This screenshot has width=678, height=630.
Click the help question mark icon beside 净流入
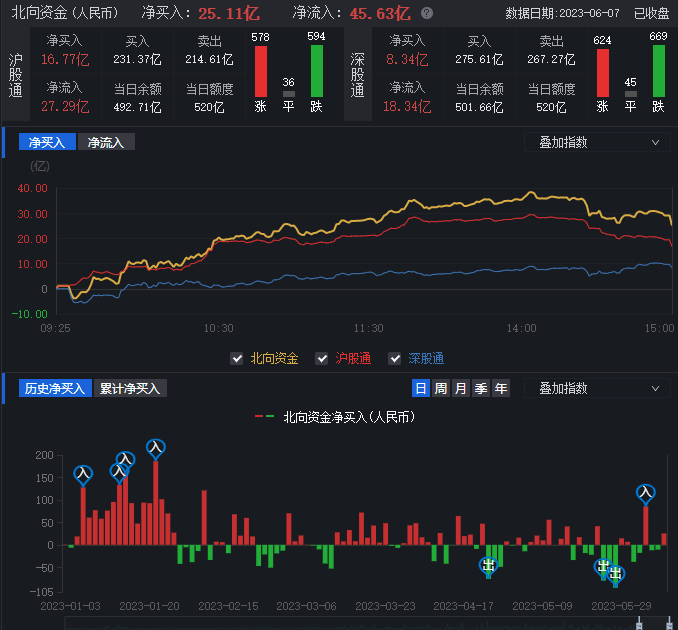coord(428,14)
